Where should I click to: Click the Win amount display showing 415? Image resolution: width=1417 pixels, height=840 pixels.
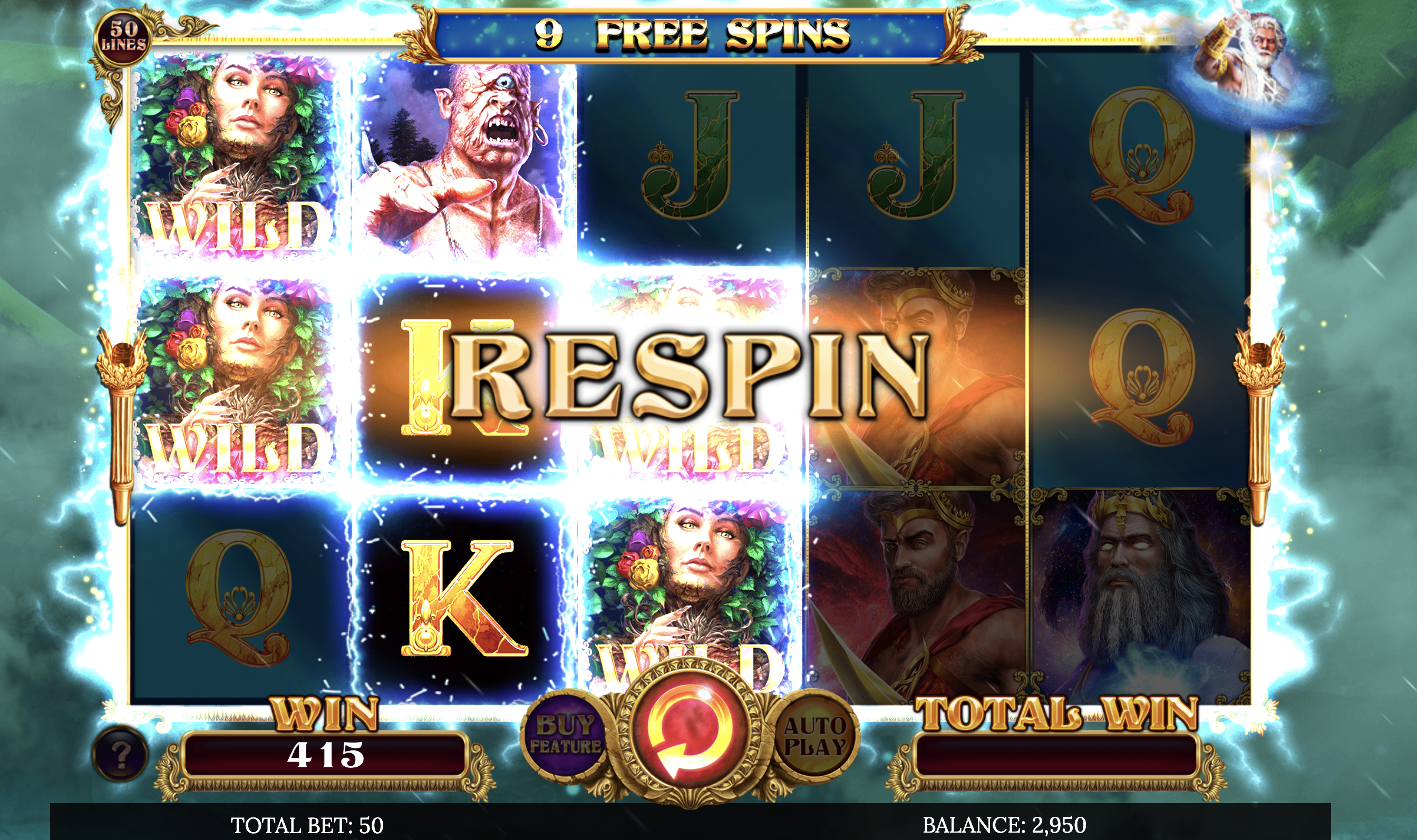click(324, 755)
